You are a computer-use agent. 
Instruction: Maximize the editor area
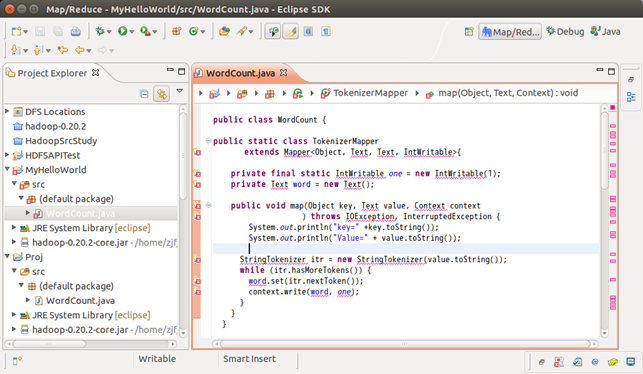click(x=611, y=71)
